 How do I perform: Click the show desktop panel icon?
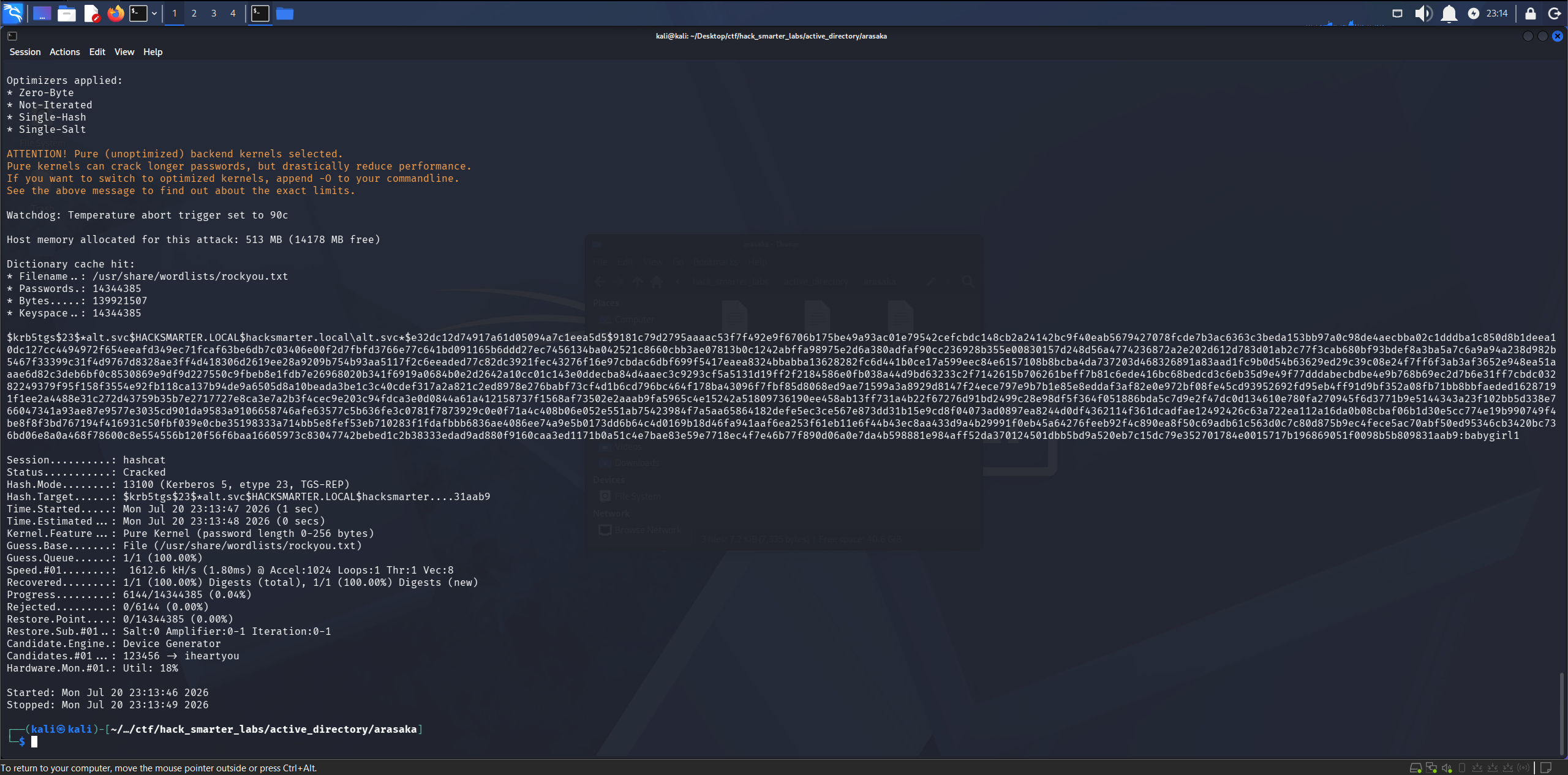[42, 13]
